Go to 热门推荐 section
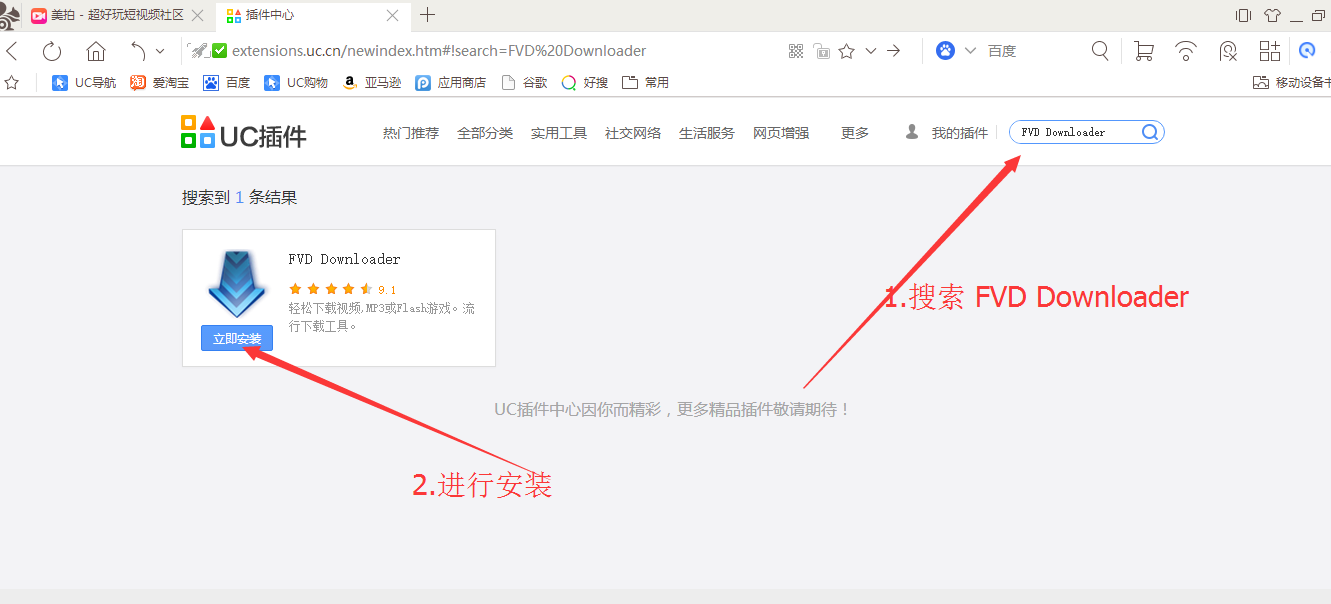 [x=411, y=133]
